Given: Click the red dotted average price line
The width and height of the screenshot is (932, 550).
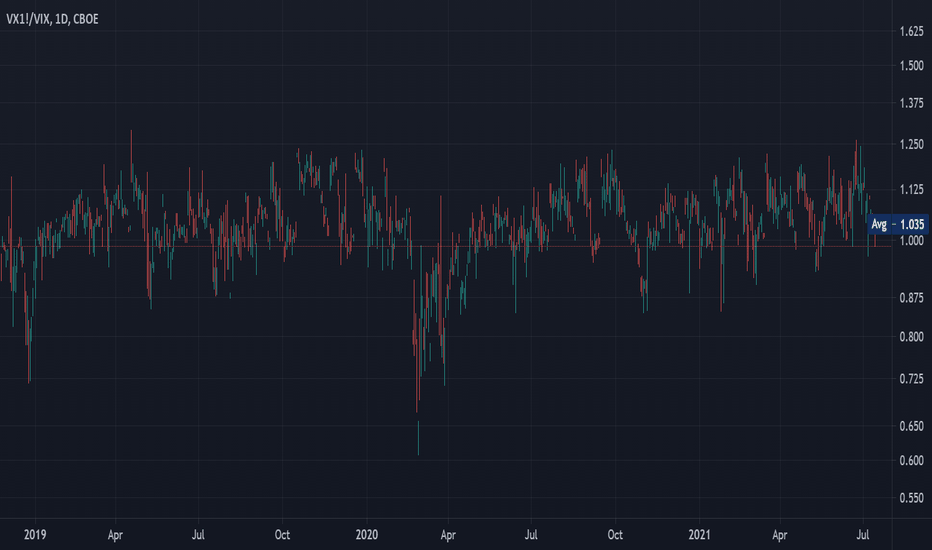Looking at the screenshot, I should point(446,246).
